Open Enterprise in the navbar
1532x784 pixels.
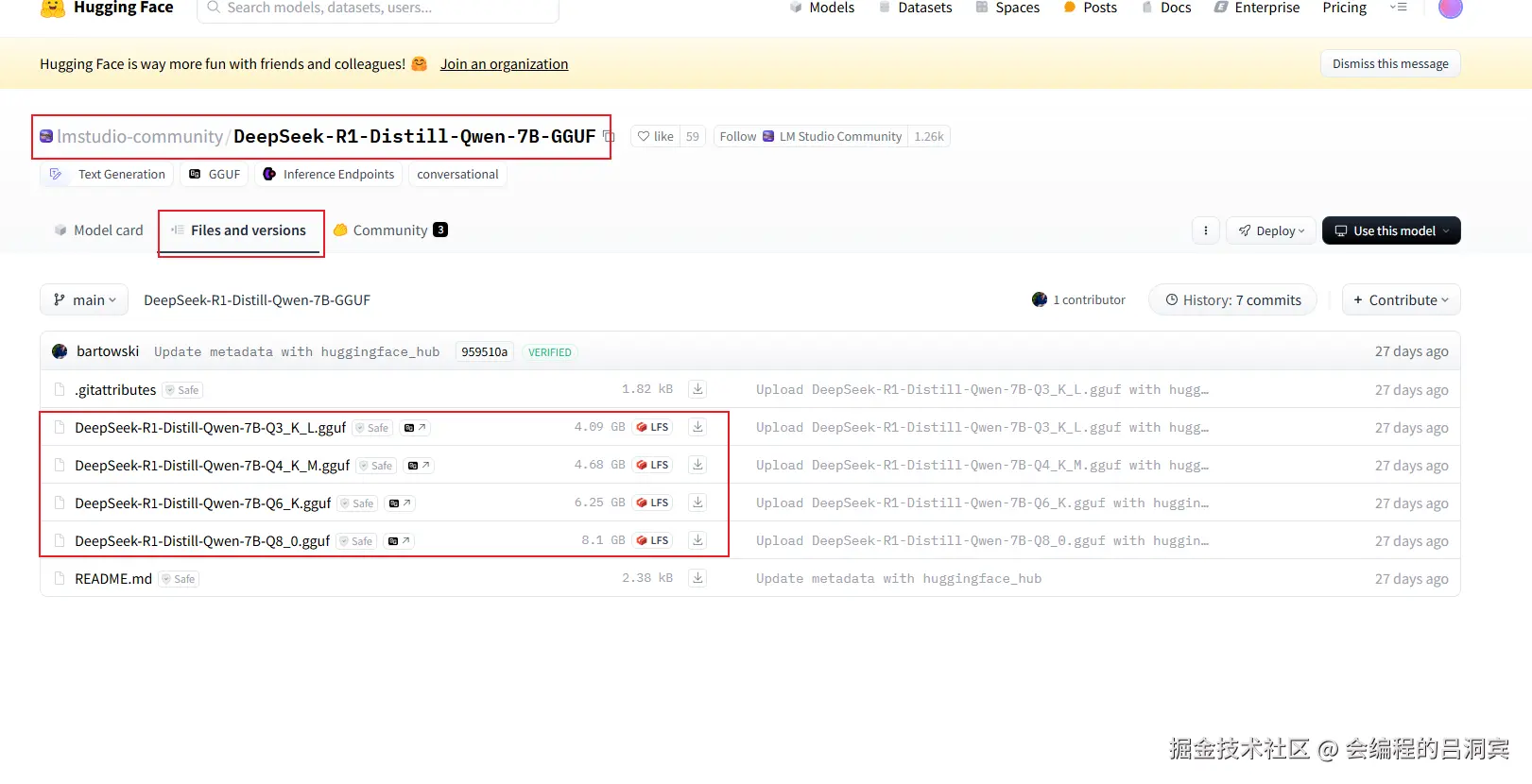coord(1257,8)
